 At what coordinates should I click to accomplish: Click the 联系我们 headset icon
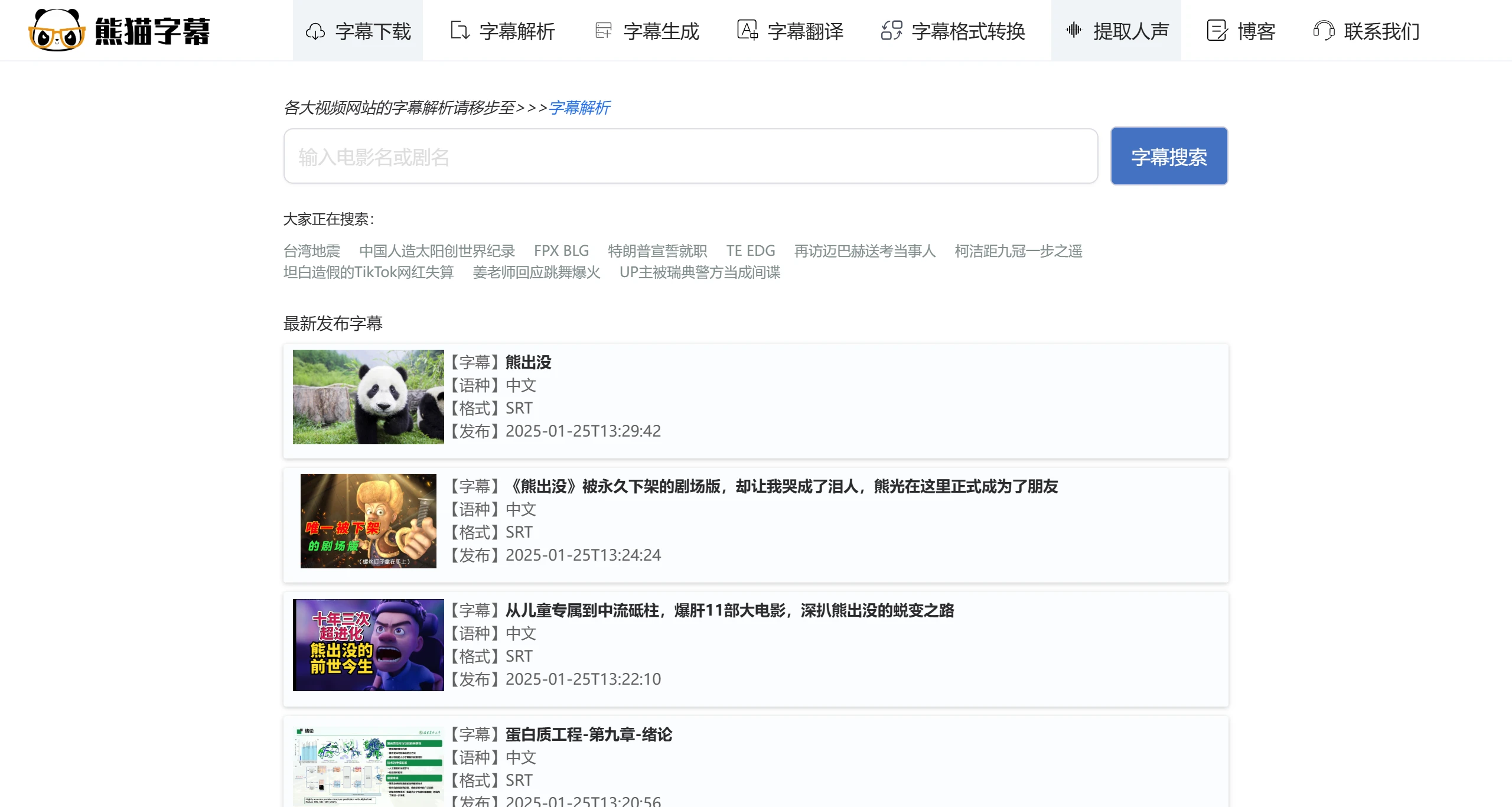[x=1324, y=31]
